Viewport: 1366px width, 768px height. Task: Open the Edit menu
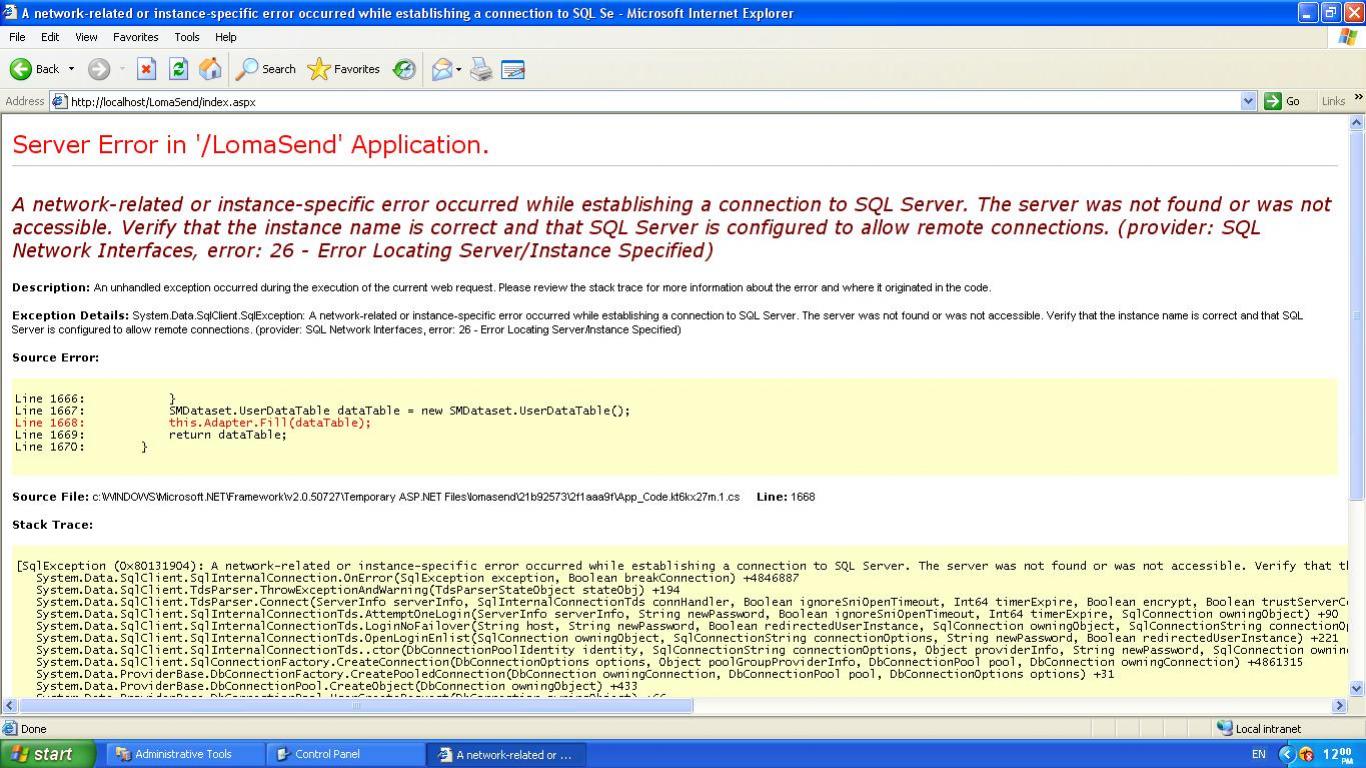pyautogui.click(x=50, y=37)
